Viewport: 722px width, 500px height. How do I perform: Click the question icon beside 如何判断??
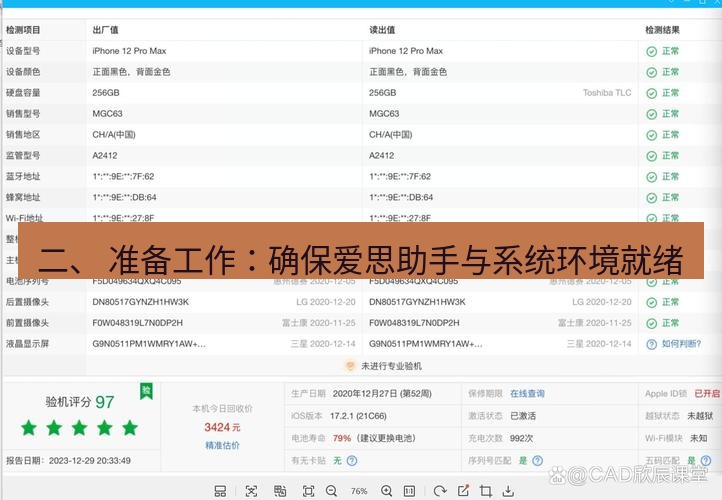(x=652, y=344)
